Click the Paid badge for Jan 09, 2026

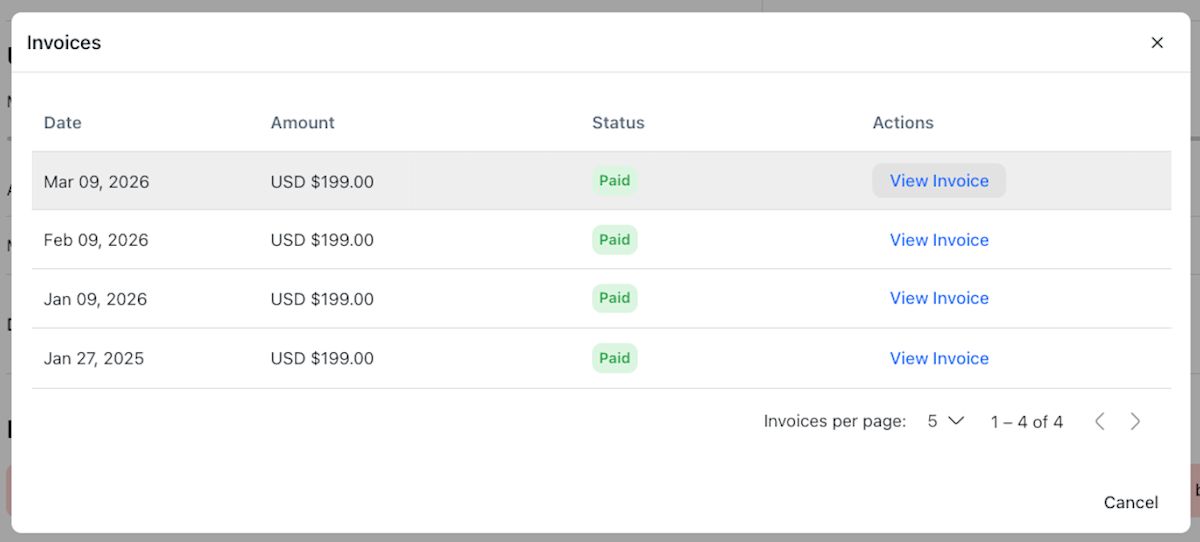[614, 298]
